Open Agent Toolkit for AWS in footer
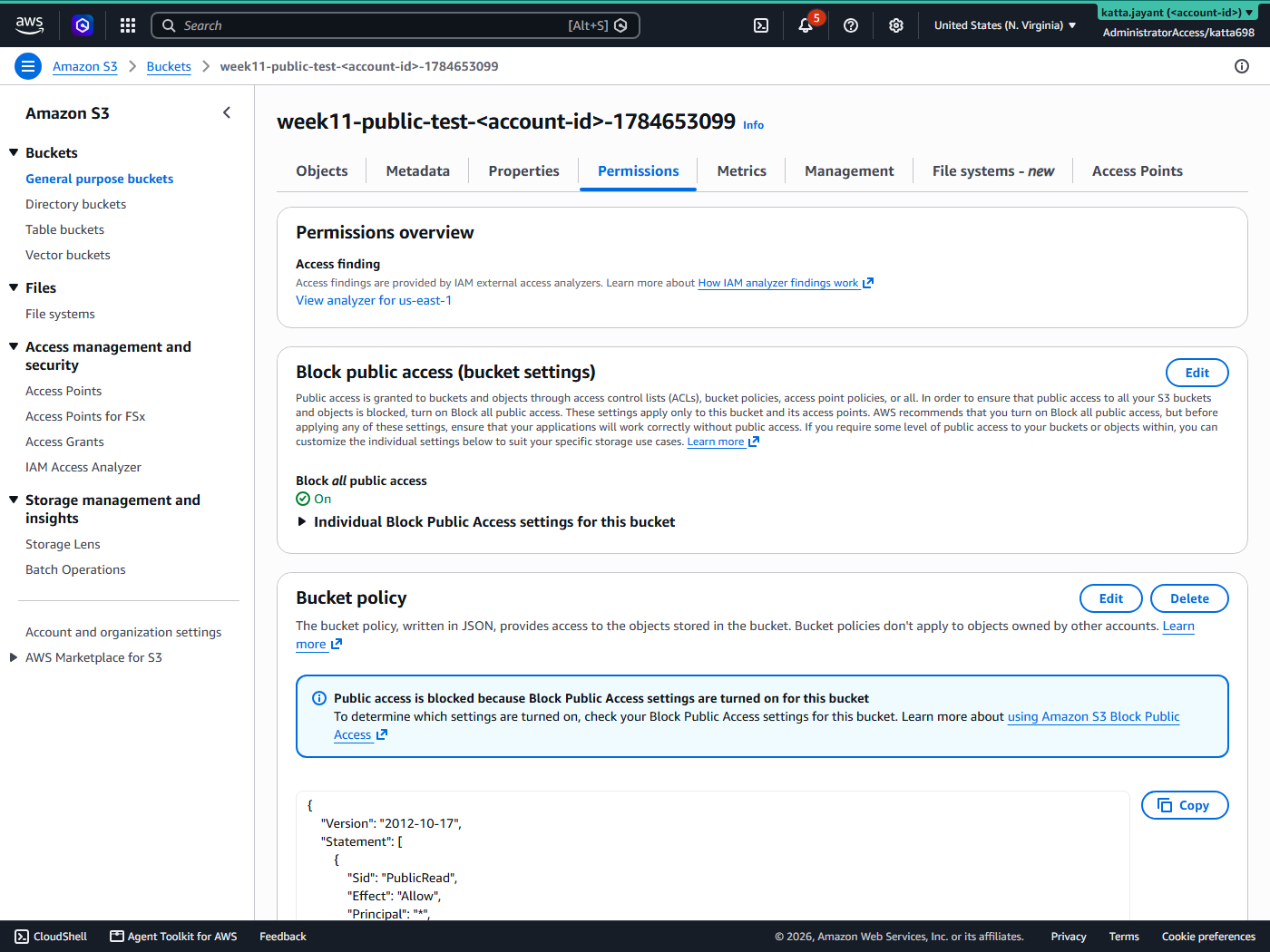The height and width of the screenshot is (952, 1270). pyautogui.click(x=173, y=937)
